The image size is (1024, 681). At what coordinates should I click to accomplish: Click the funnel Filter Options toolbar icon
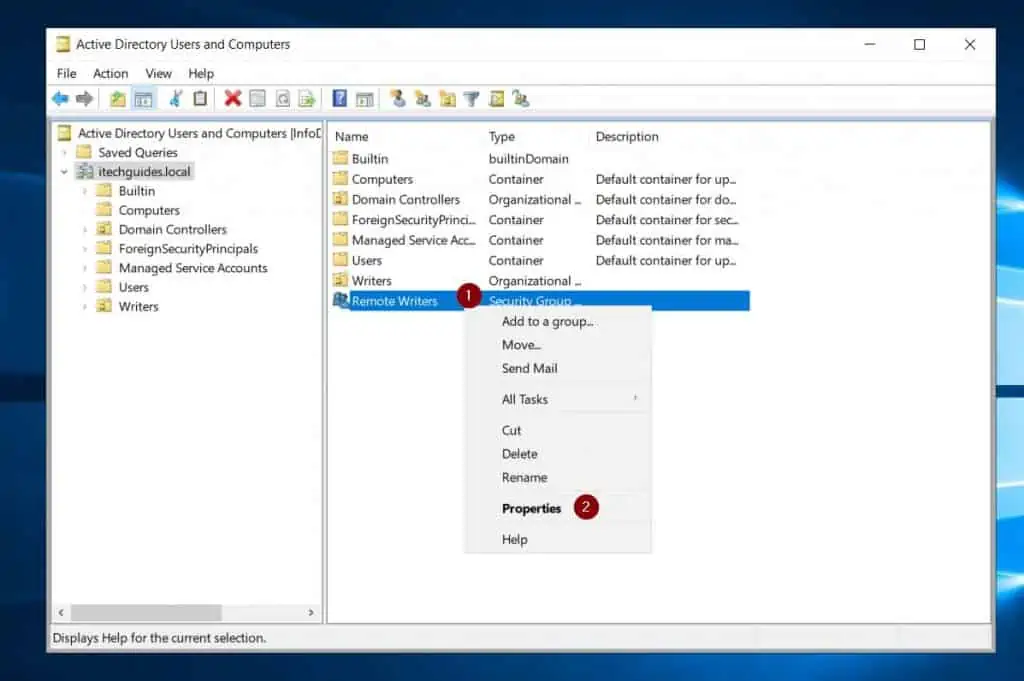pyautogui.click(x=472, y=99)
